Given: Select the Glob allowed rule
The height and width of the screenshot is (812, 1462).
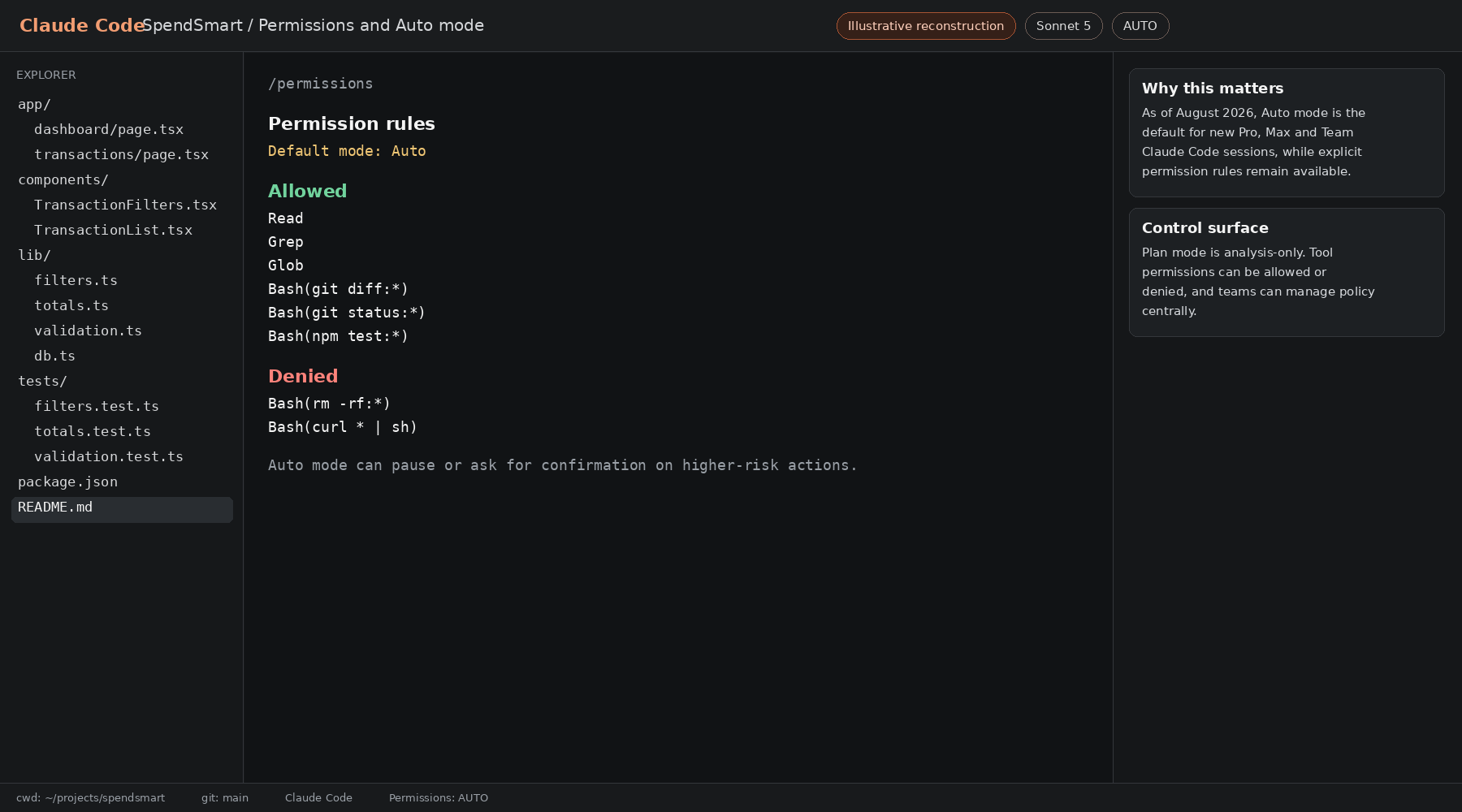Looking at the screenshot, I should (286, 266).
